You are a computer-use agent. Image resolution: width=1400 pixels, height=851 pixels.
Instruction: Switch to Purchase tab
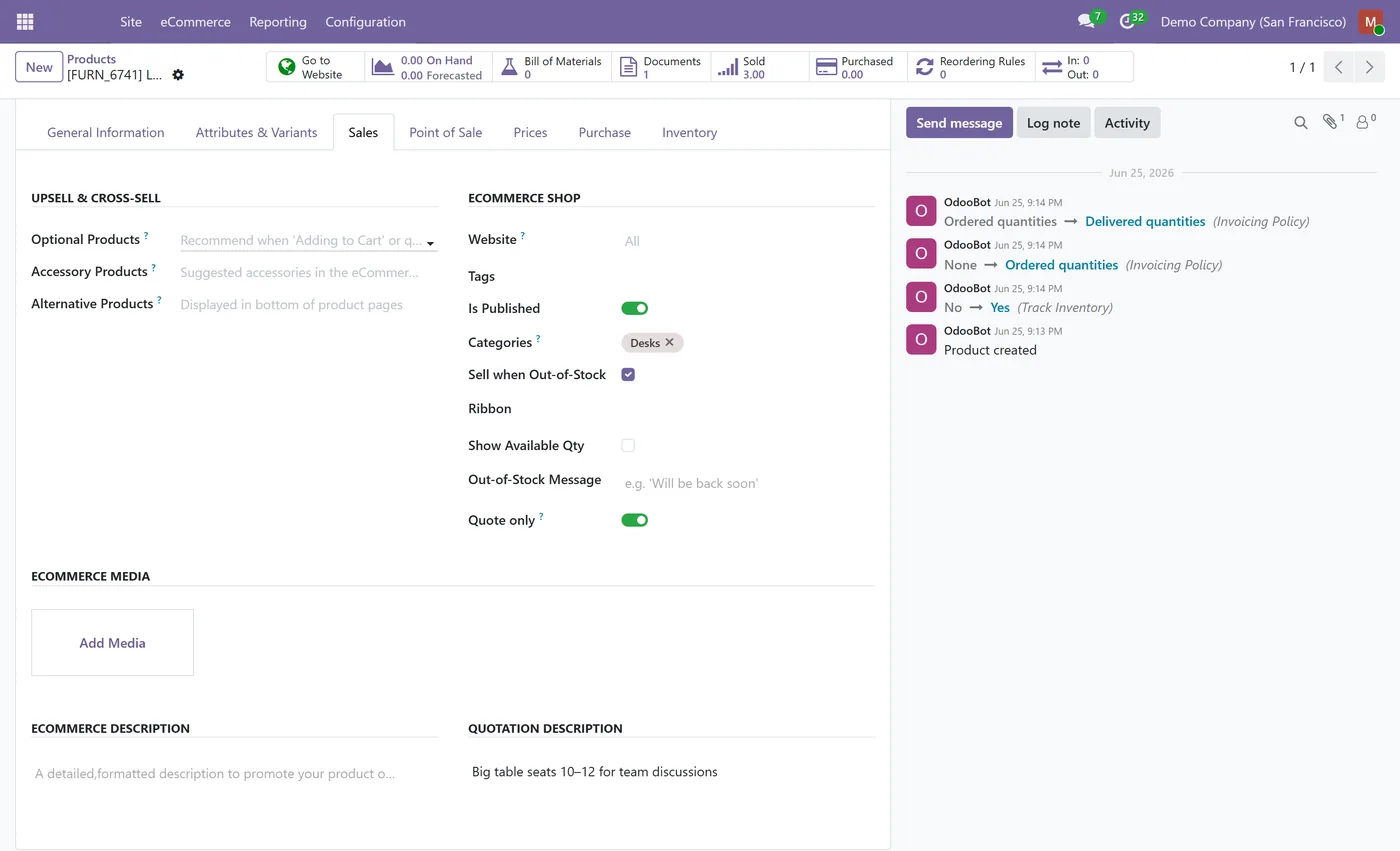click(x=604, y=132)
